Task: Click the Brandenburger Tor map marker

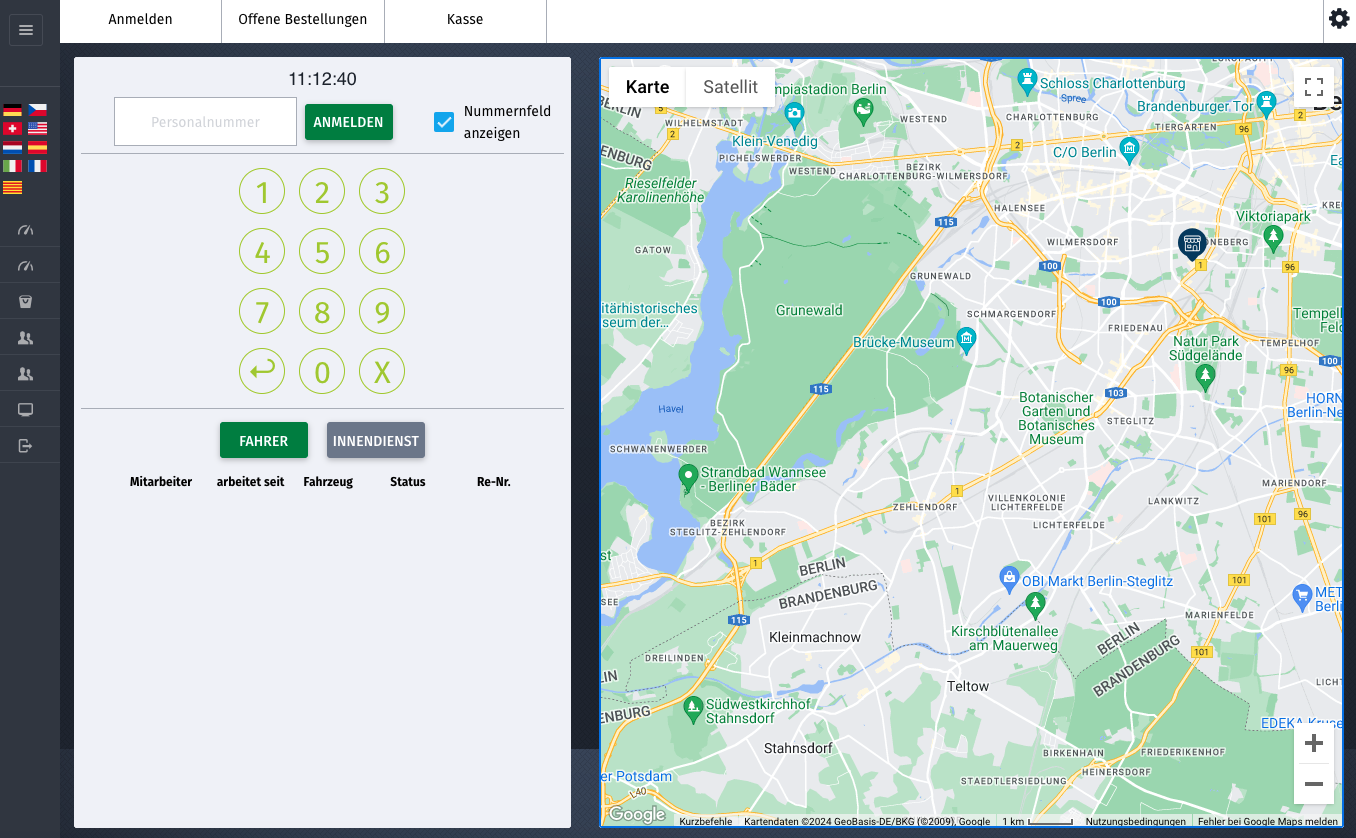Action: [1267, 102]
